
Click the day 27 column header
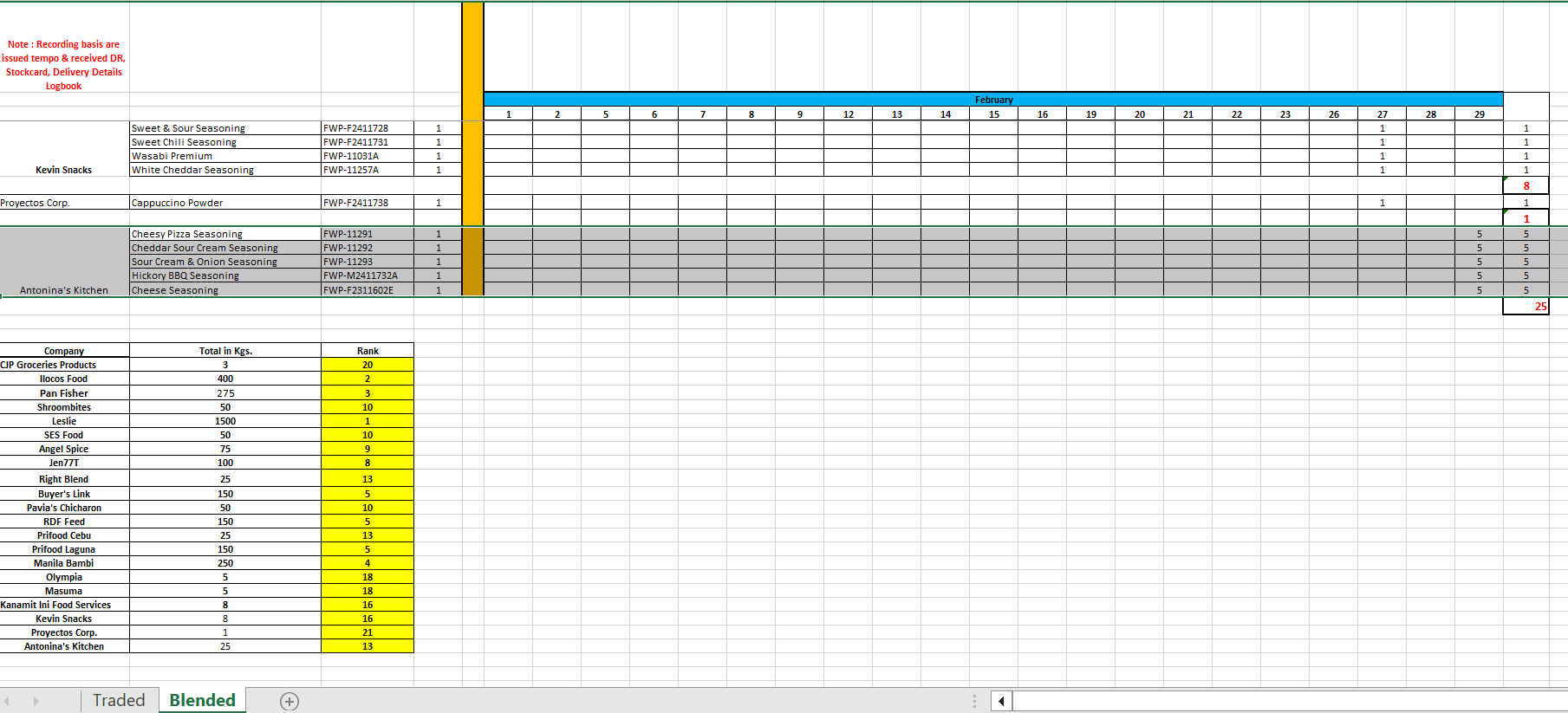pos(1383,114)
